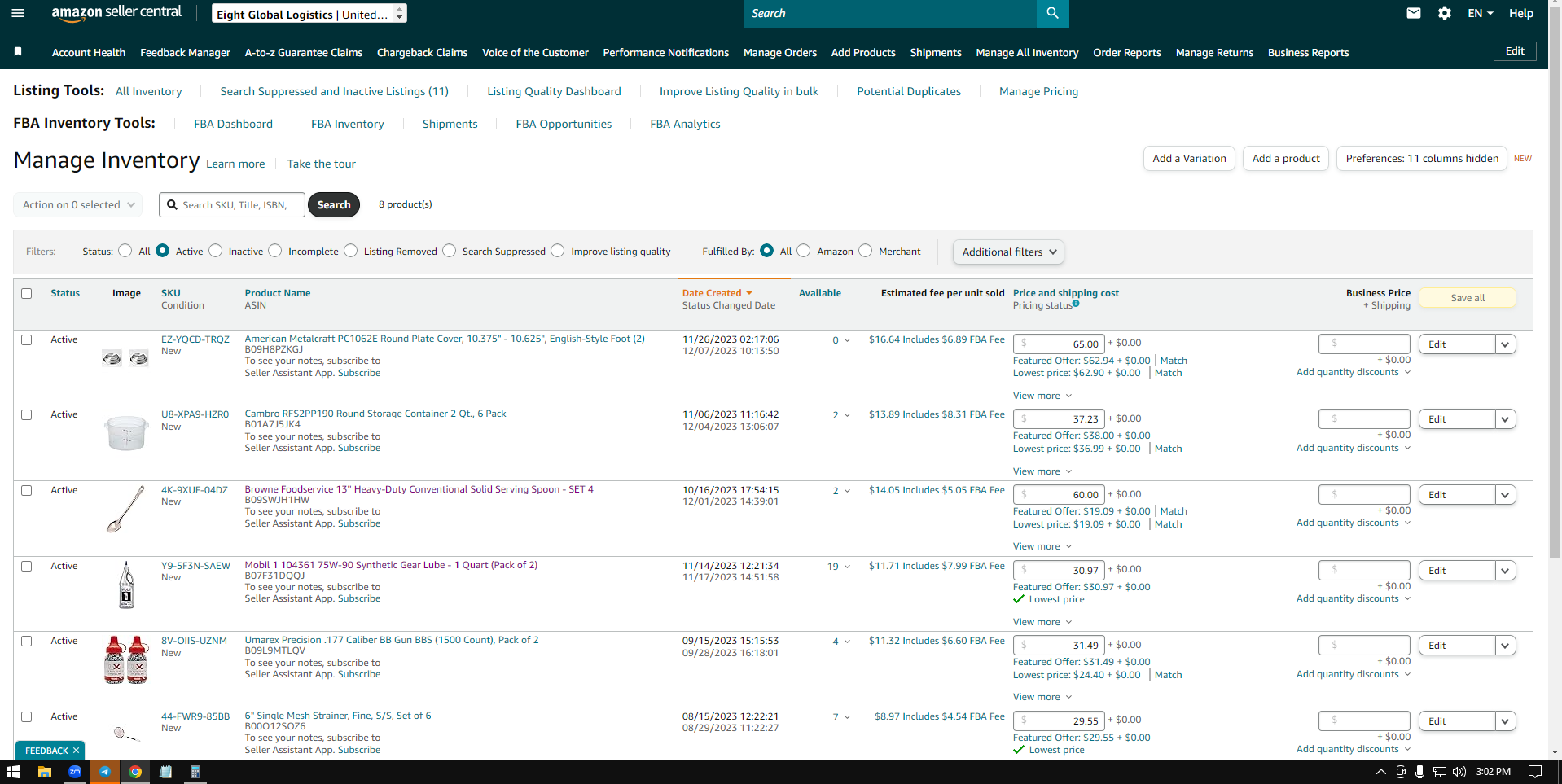Check the EZ-YQCD-TRQZ row checkbox
Image resolution: width=1562 pixels, height=784 pixels.
[x=27, y=339]
